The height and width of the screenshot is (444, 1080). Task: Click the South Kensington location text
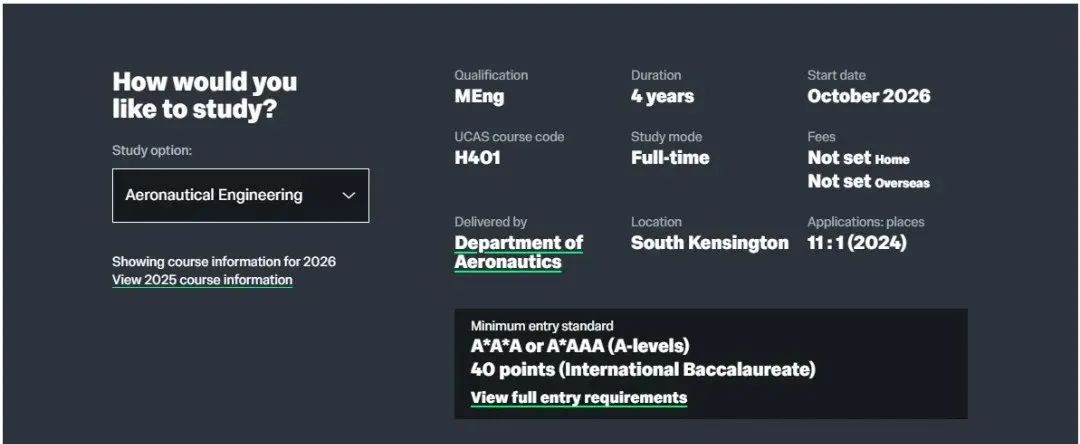pyautogui.click(x=709, y=243)
